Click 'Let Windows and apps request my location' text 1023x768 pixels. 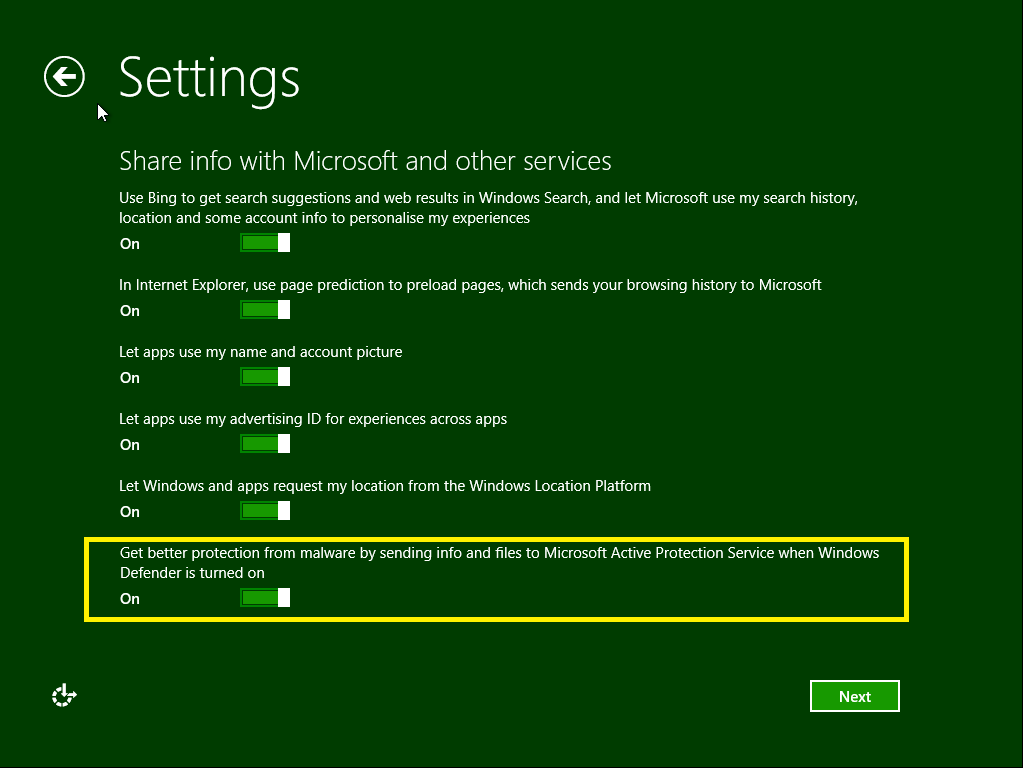coord(385,486)
